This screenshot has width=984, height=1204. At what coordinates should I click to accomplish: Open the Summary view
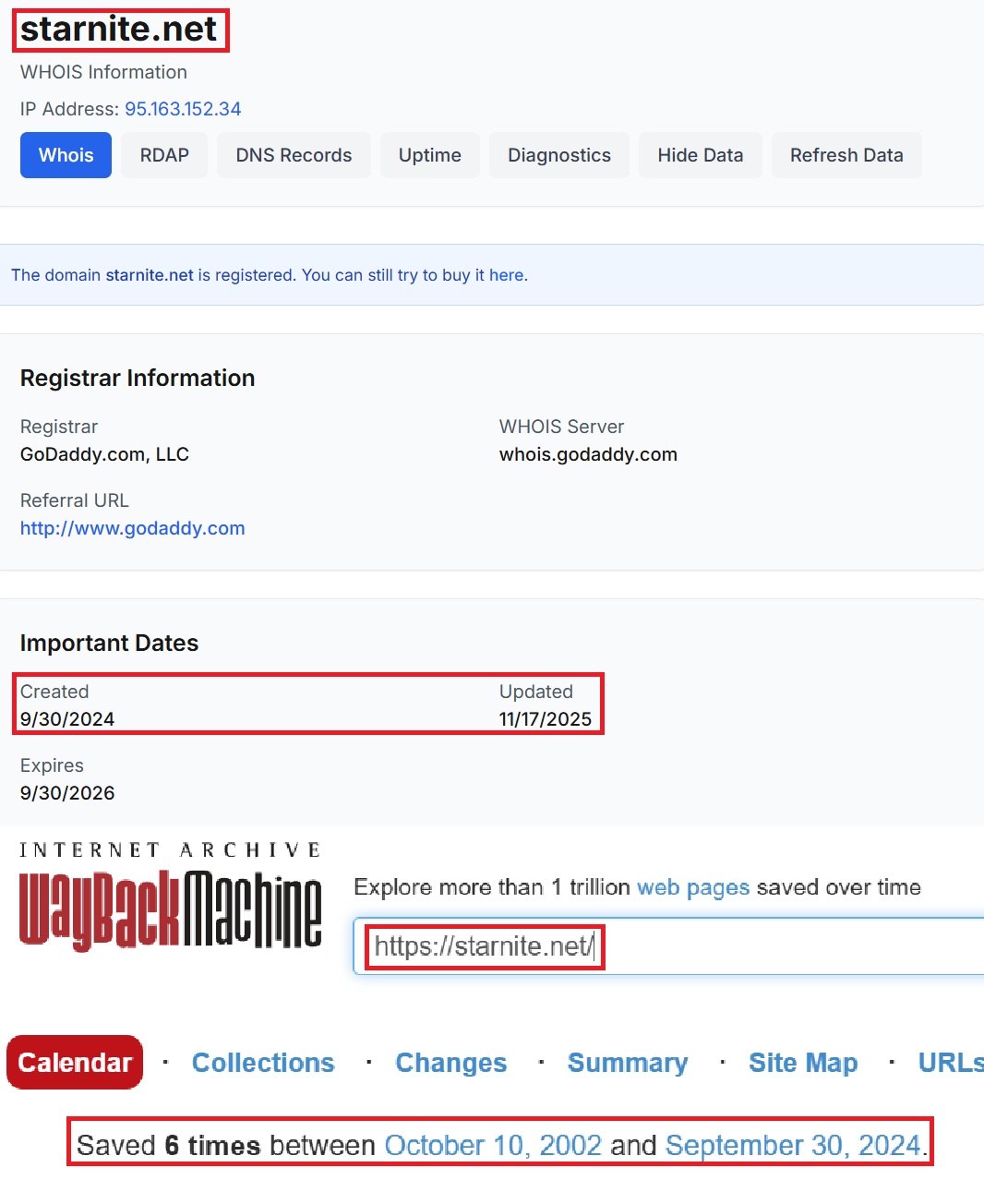pyautogui.click(x=628, y=1063)
